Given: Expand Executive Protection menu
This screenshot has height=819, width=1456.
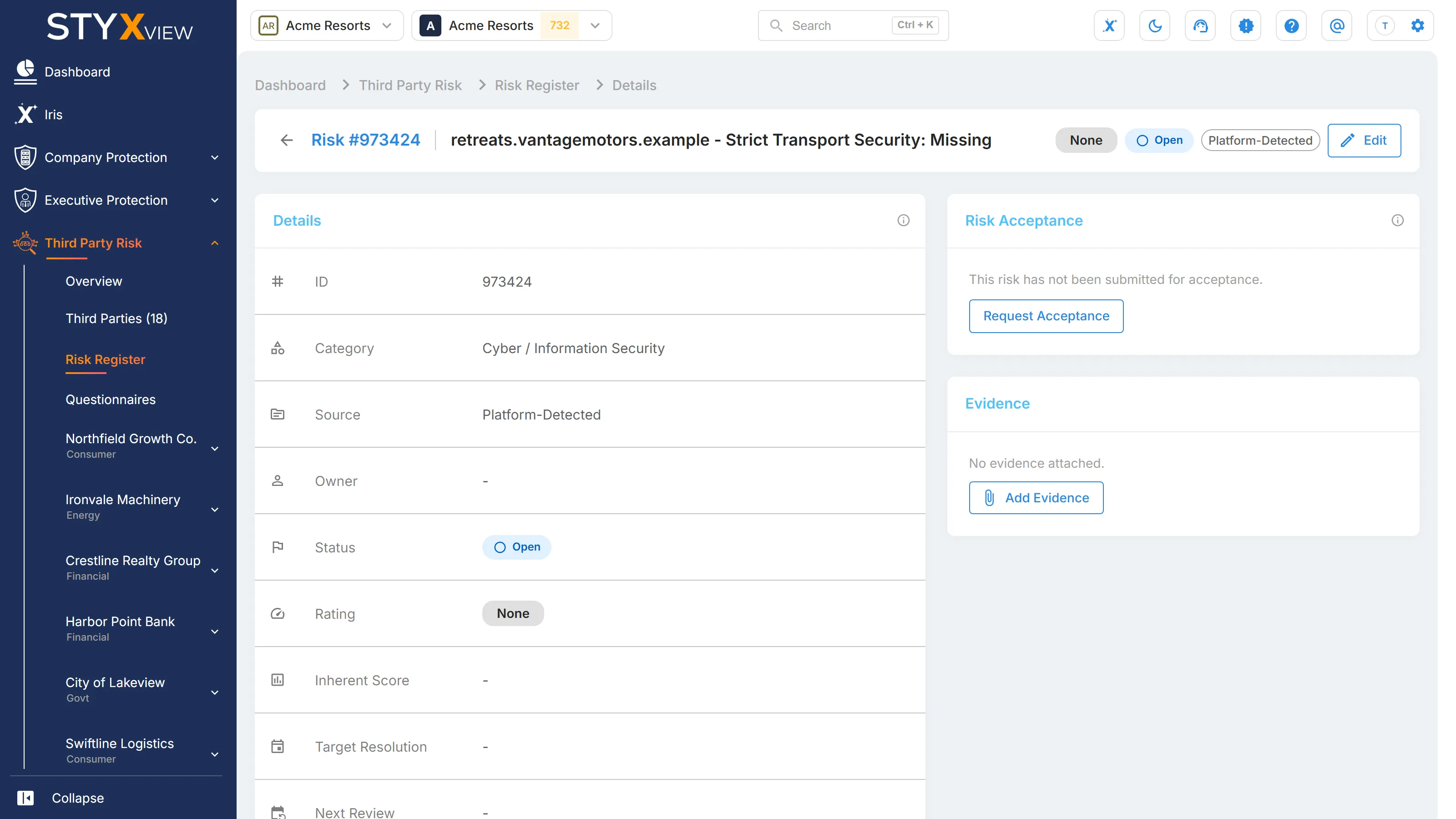Looking at the screenshot, I should pos(214,200).
